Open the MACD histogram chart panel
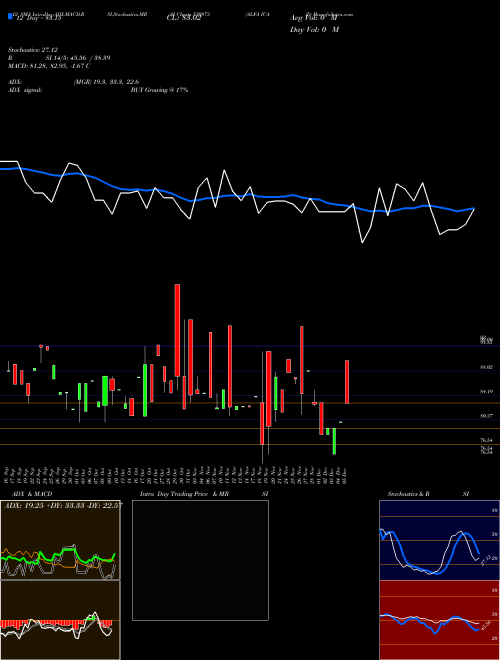500x660 pixels. tap(60, 620)
